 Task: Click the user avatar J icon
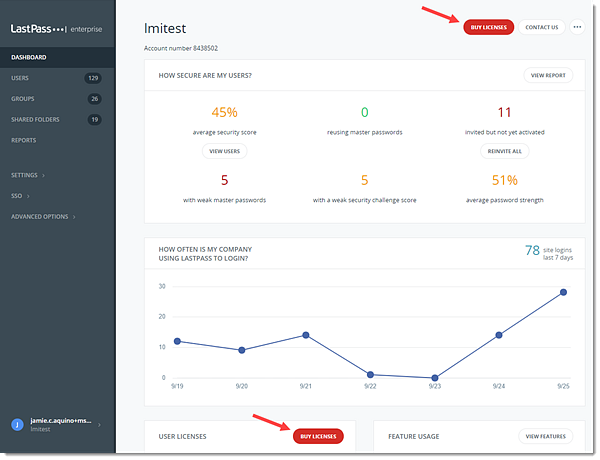[x=17, y=425]
